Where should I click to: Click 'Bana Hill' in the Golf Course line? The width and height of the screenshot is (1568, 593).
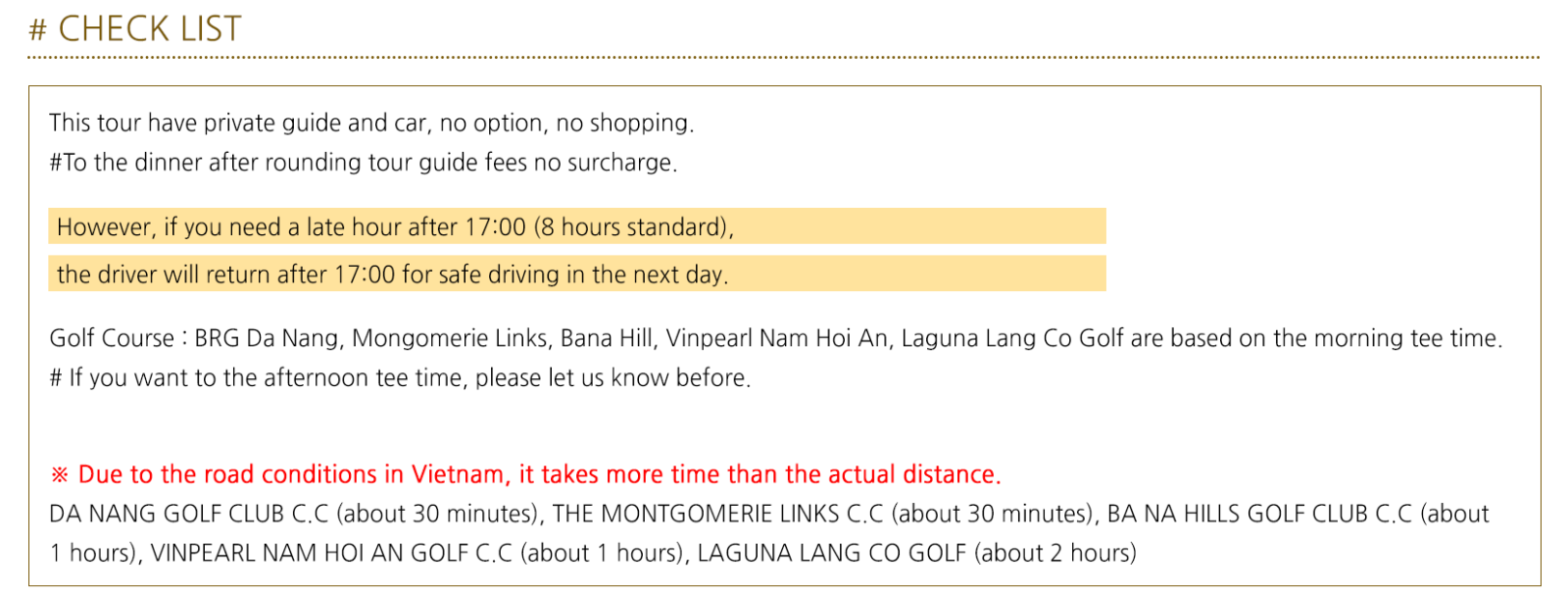pyautogui.click(x=607, y=338)
